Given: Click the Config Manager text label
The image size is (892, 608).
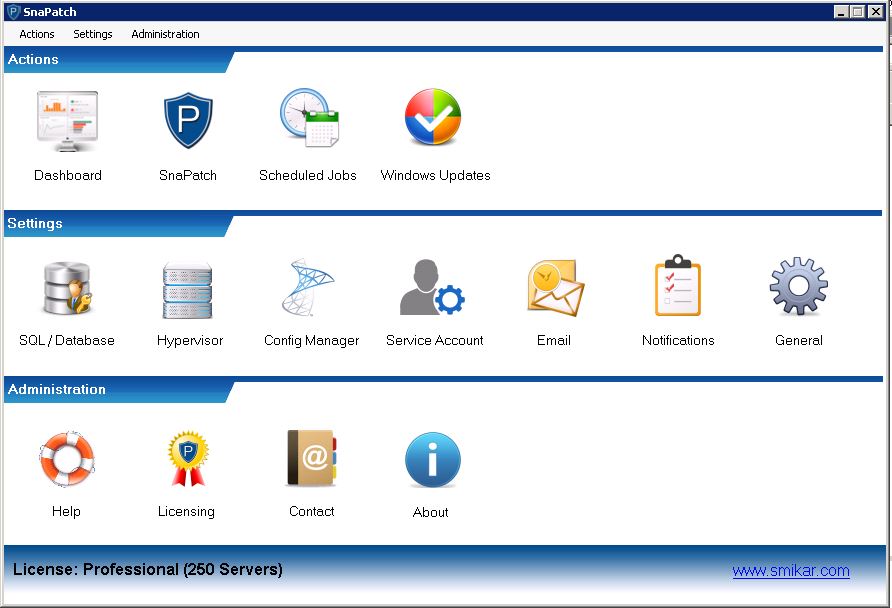Looking at the screenshot, I should (312, 340).
